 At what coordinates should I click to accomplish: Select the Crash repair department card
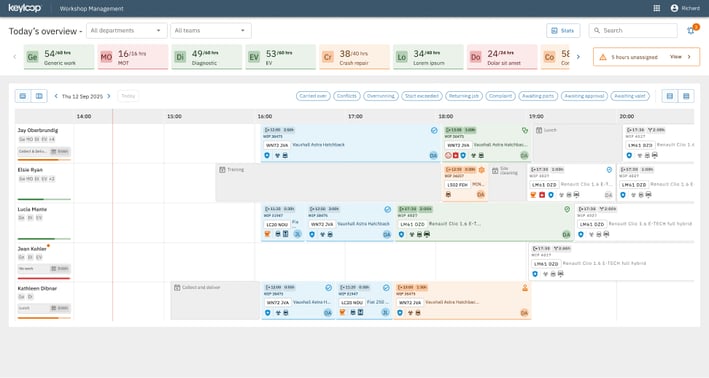pos(354,57)
